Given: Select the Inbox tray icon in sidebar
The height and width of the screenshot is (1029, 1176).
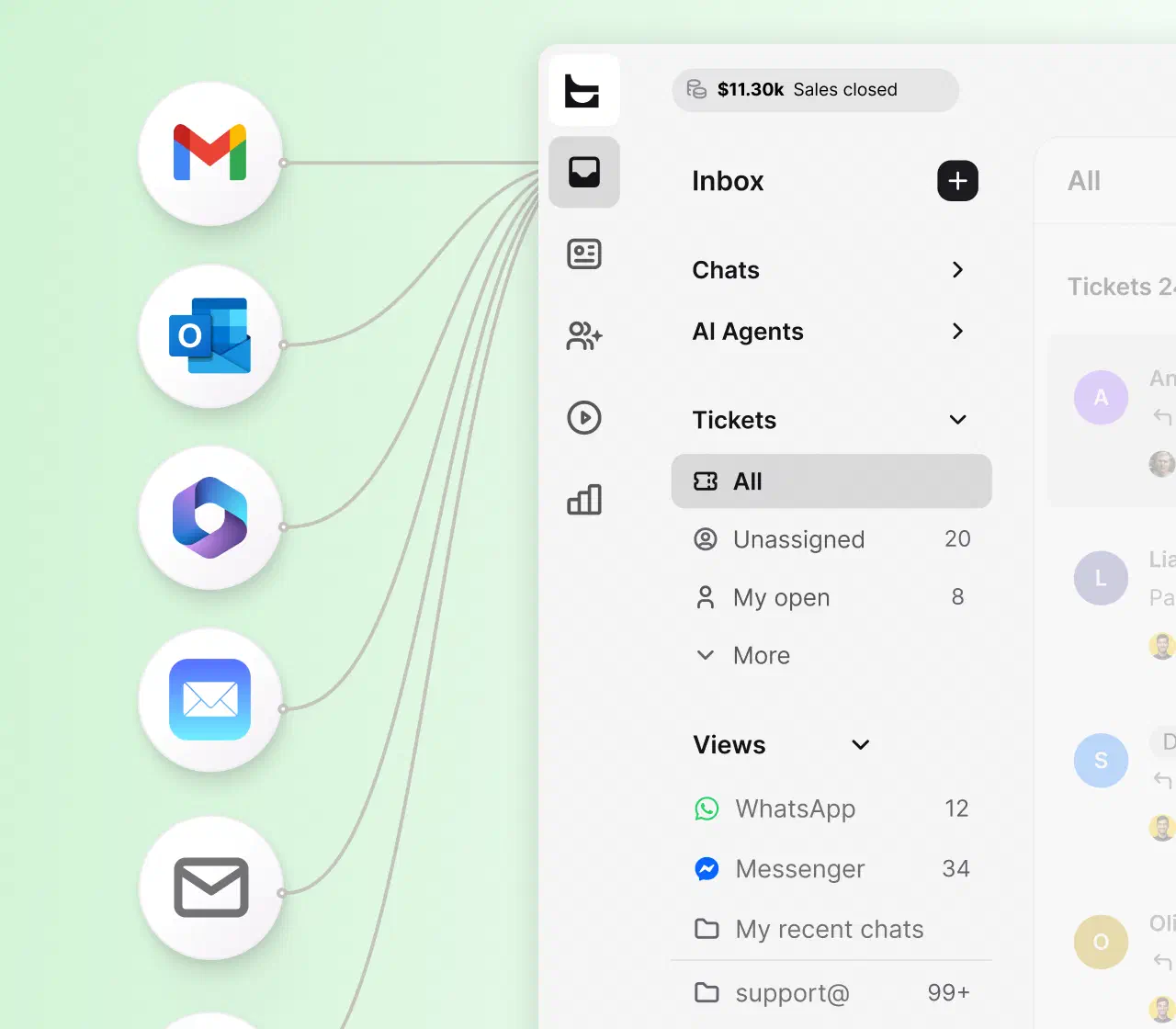Looking at the screenshot, I should 584,172.
